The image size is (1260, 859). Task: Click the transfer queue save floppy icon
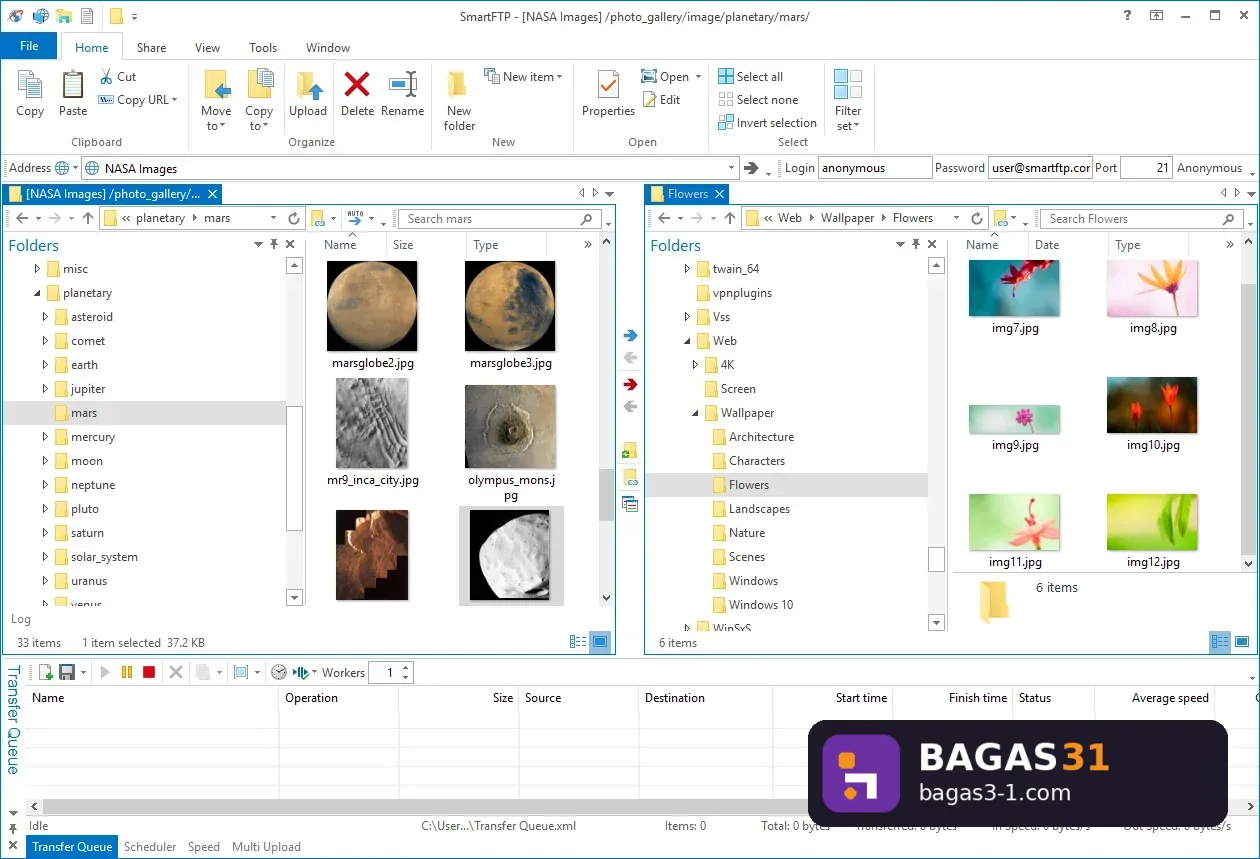point(67,673)
